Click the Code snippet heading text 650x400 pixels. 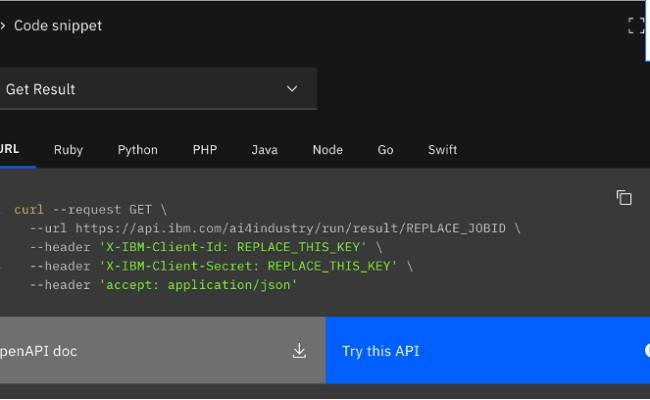58,26
